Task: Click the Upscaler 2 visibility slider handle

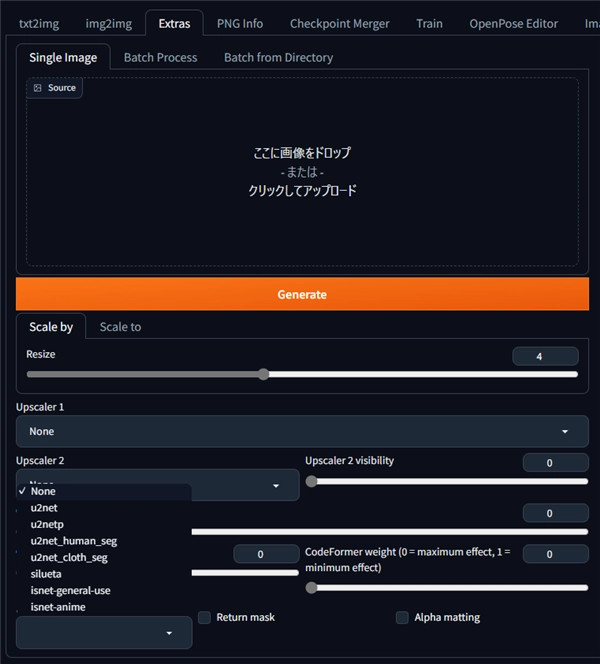Action: point(311,481)
